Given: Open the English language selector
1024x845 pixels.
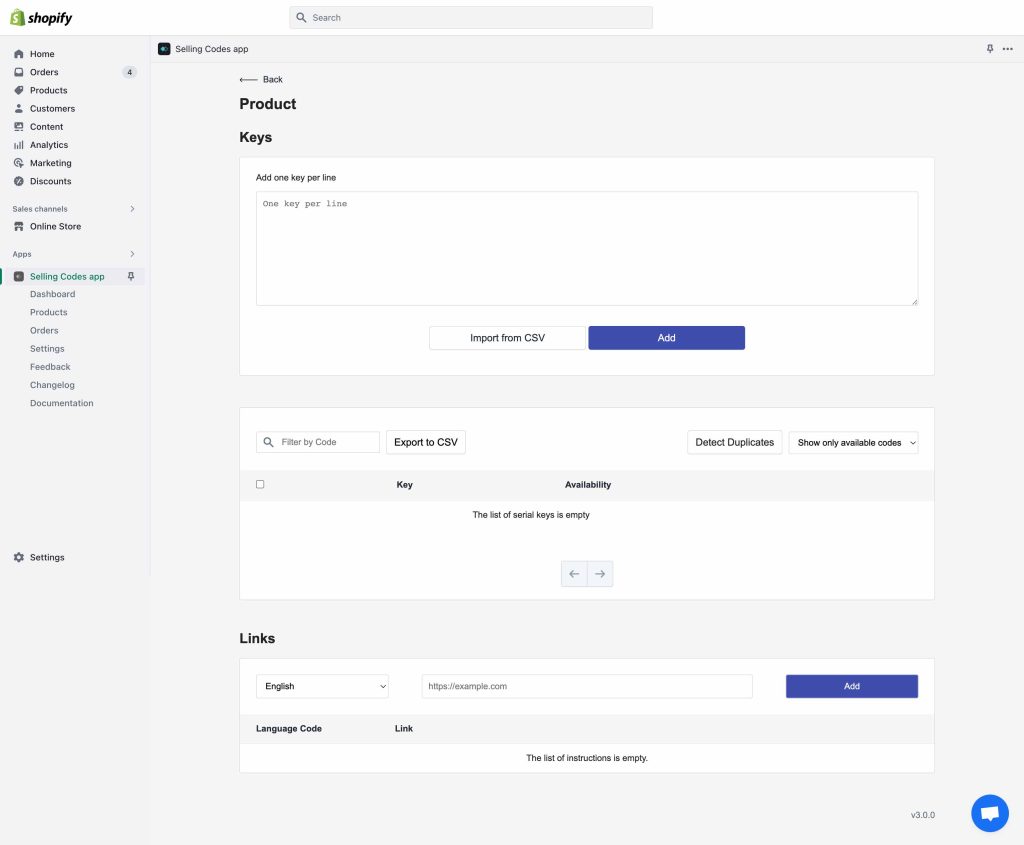Looking at the screenshot, I should 322,686.
